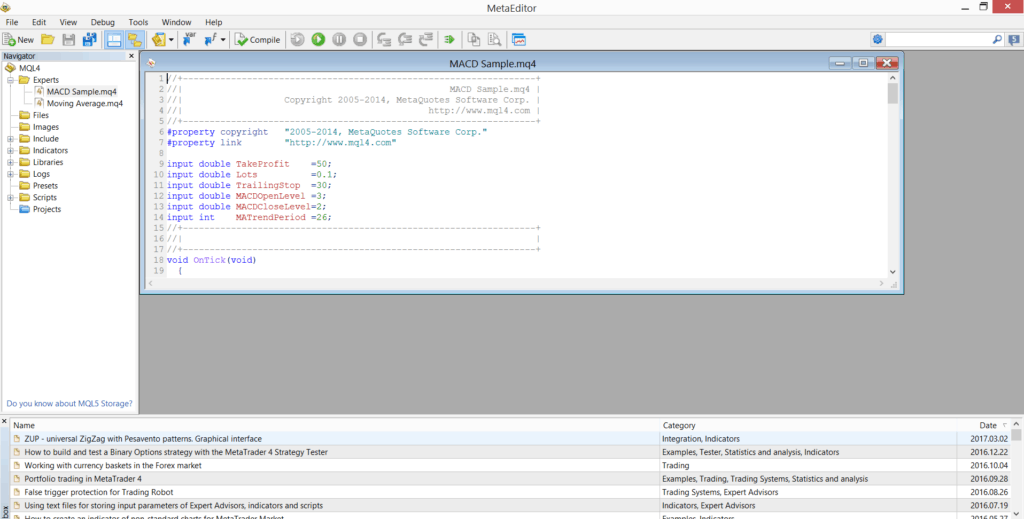The height and width of the screenshot is (519, 1024).
Task: Toggle the Toolbox panel view button
Action: click(114, 40)
